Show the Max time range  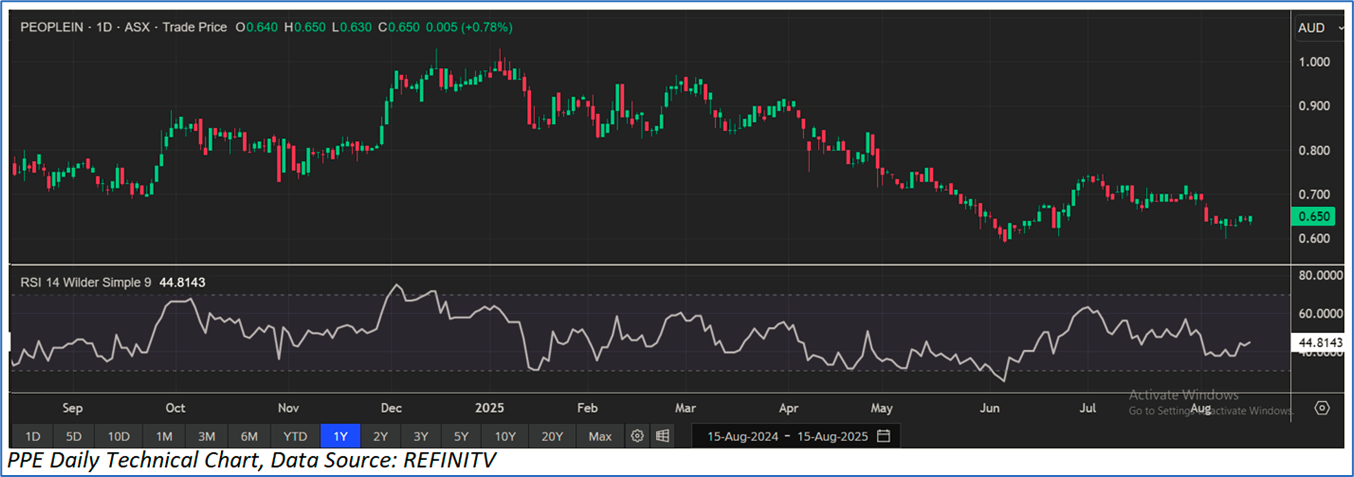[600, 436]
